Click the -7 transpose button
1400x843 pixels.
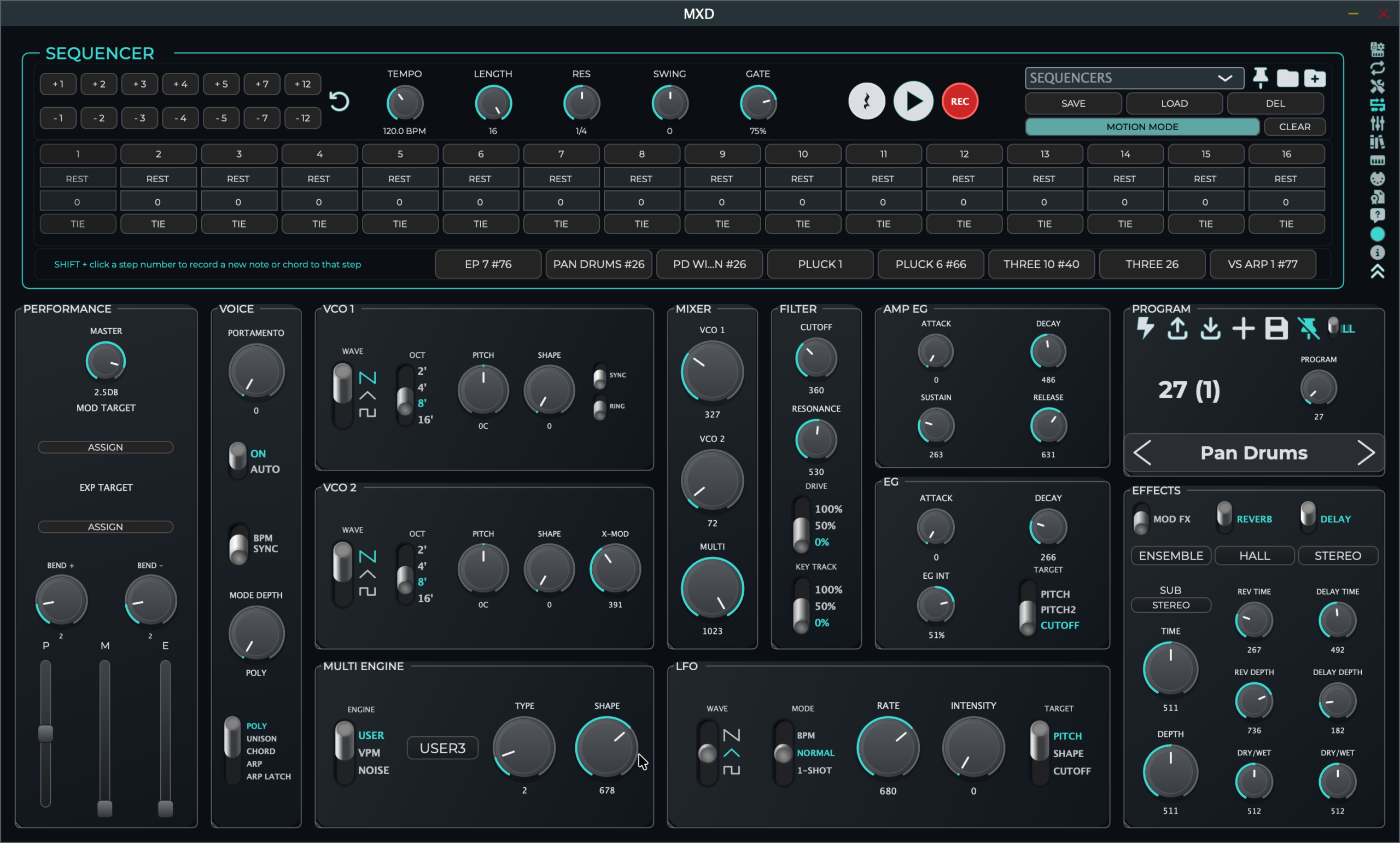coord(262,118)
